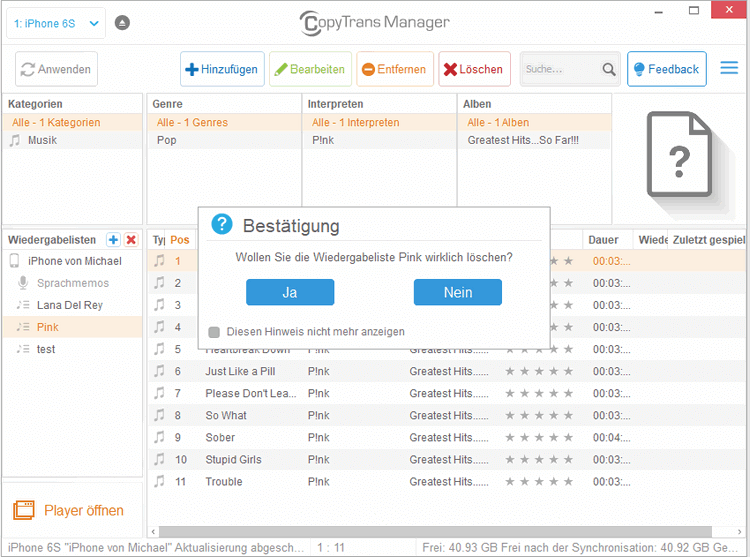Click Greatest Hits album of Stupid Girls
The width and height of the screenshot is (750, 557).
pos(449,459)
